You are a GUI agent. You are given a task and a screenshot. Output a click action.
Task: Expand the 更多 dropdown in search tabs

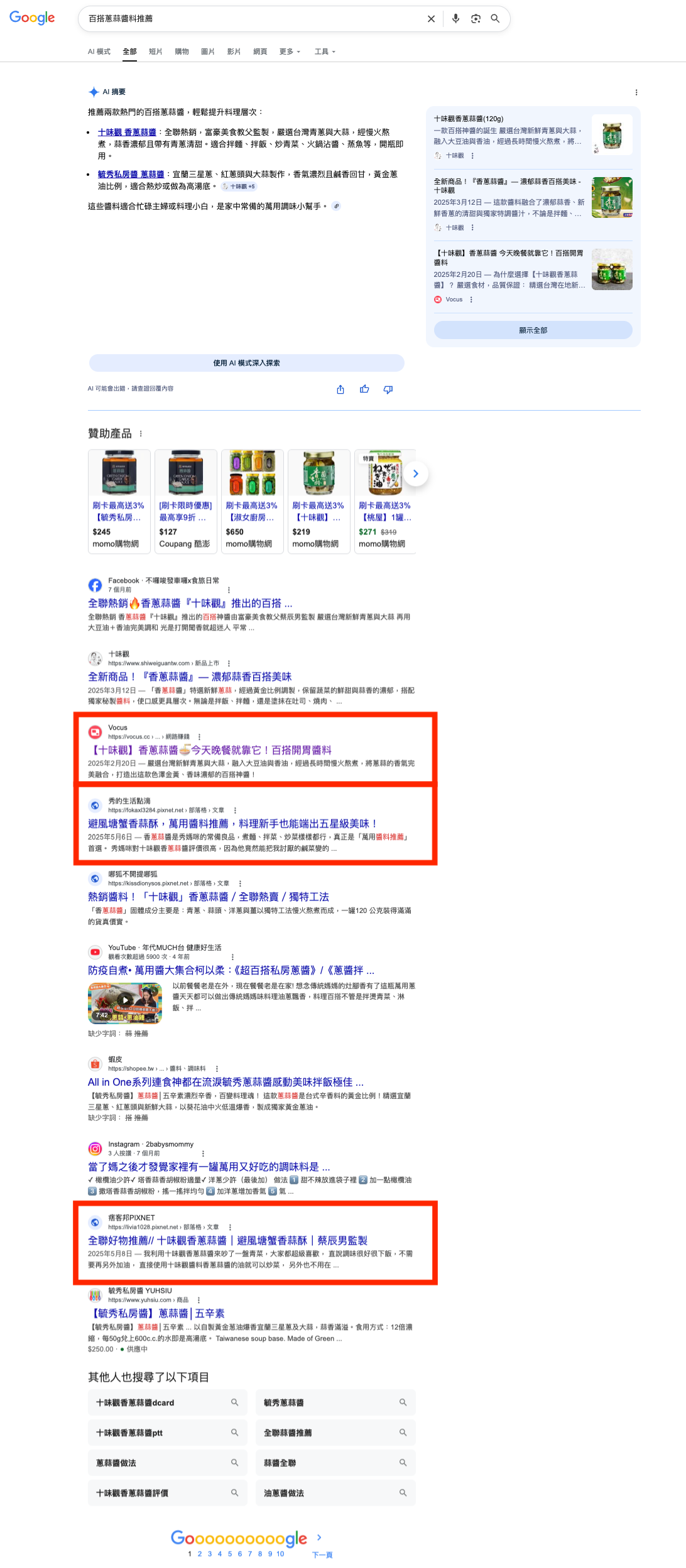(x=290, y=51)
